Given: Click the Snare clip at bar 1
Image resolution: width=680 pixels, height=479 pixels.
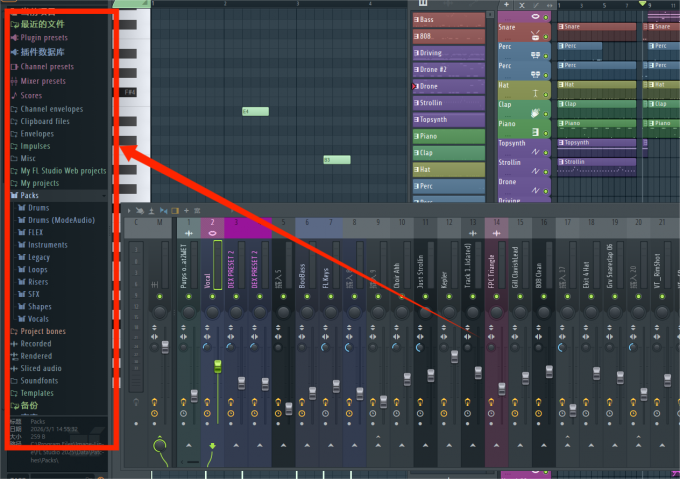Looking at the screenshot, I should (x=597, y=32).
